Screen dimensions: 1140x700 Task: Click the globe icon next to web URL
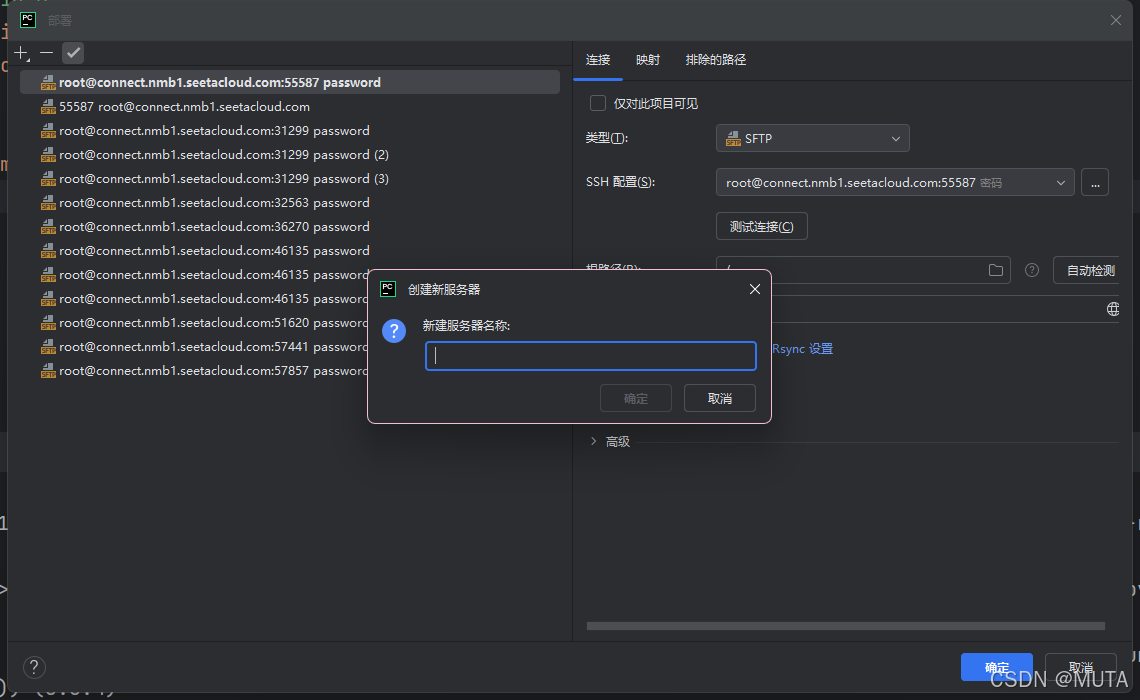click(1113, 309)
